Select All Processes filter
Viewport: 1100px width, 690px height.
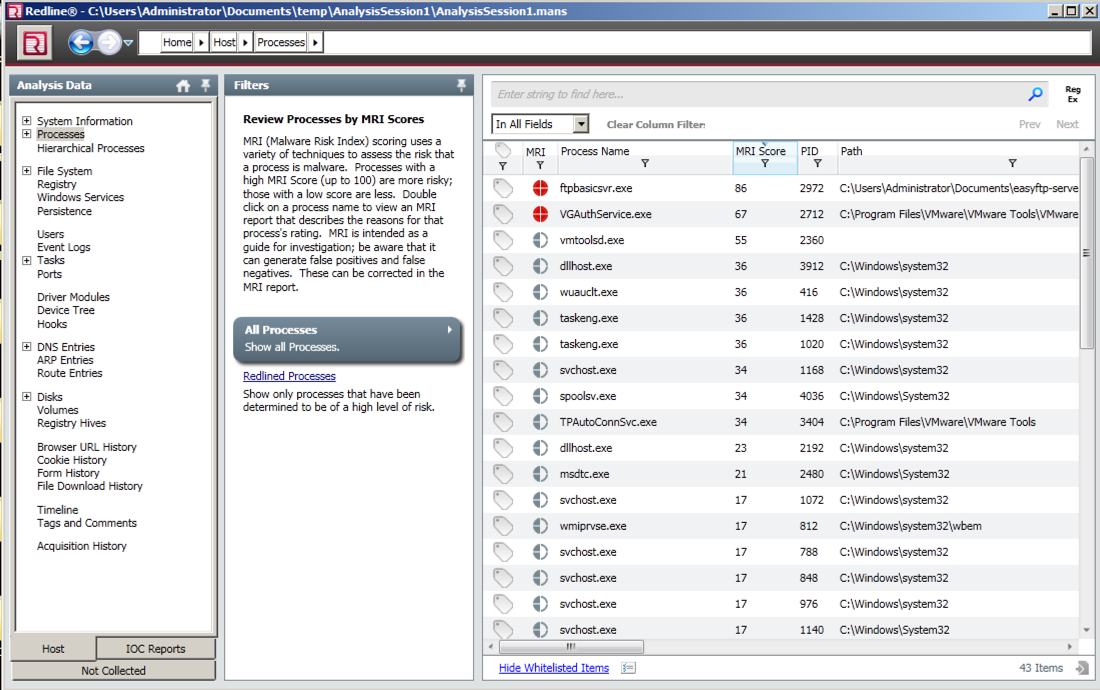click(x=347, y=339)
